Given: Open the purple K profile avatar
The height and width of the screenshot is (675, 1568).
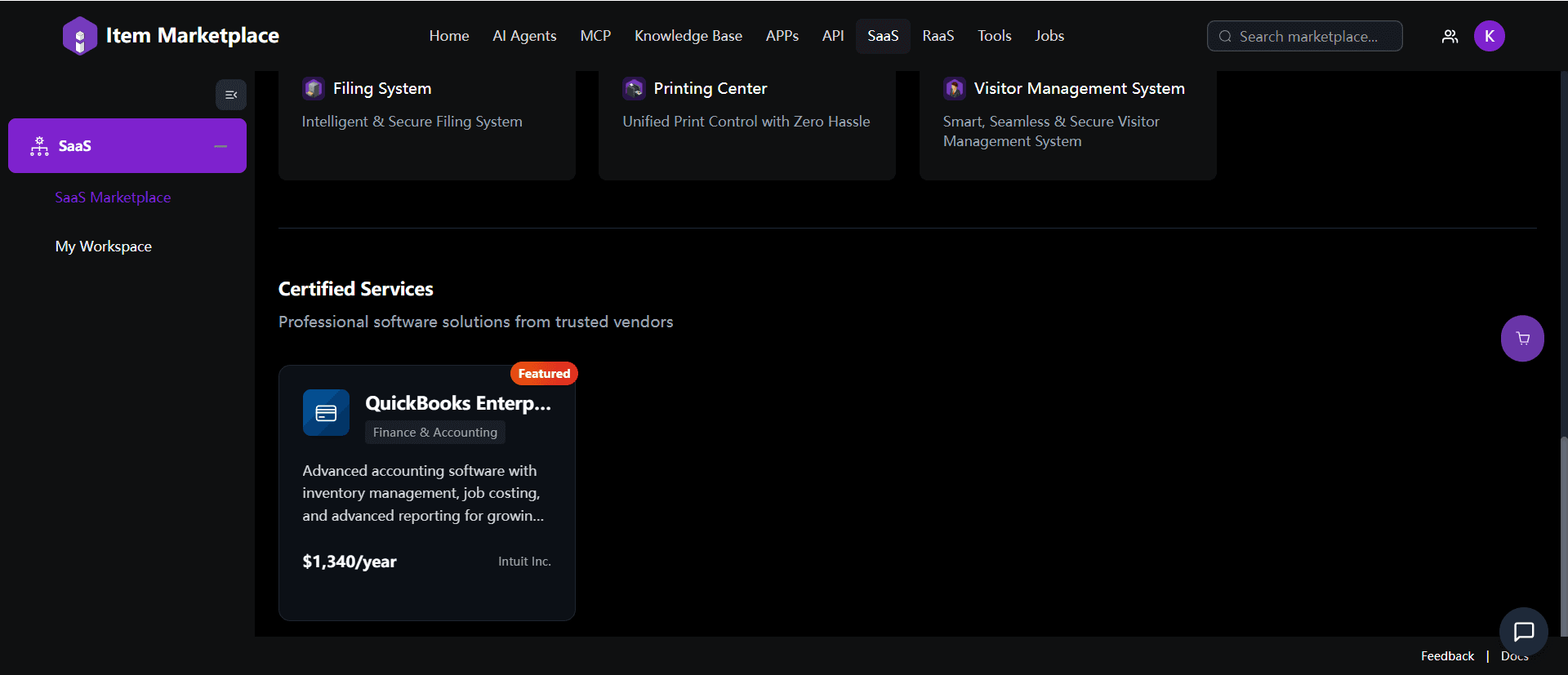Looking at the screenshot, I should pyautogui.click(x=1490, y=36).
